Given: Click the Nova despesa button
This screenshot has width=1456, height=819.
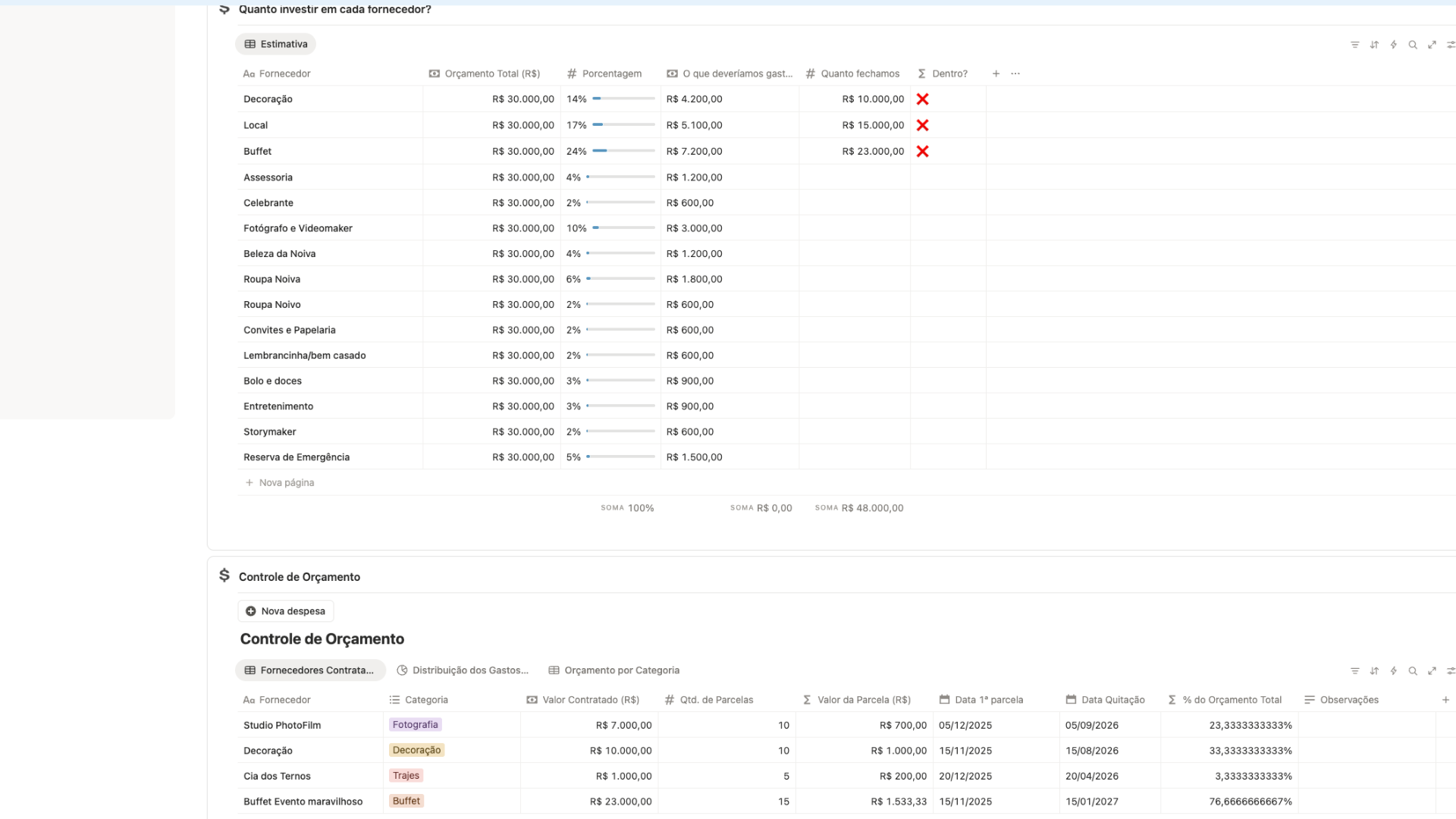Looking at the screenshot, I should pyautogui.click(x=286, y=611).
